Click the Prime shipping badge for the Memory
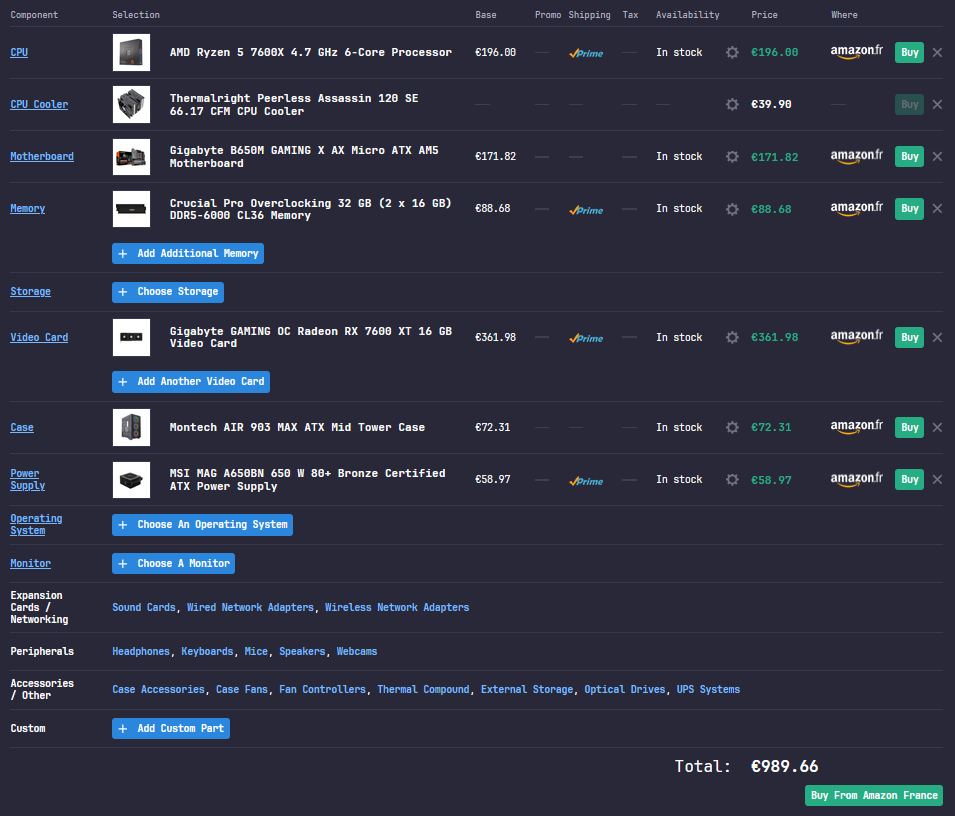 [x=586, y=210]
